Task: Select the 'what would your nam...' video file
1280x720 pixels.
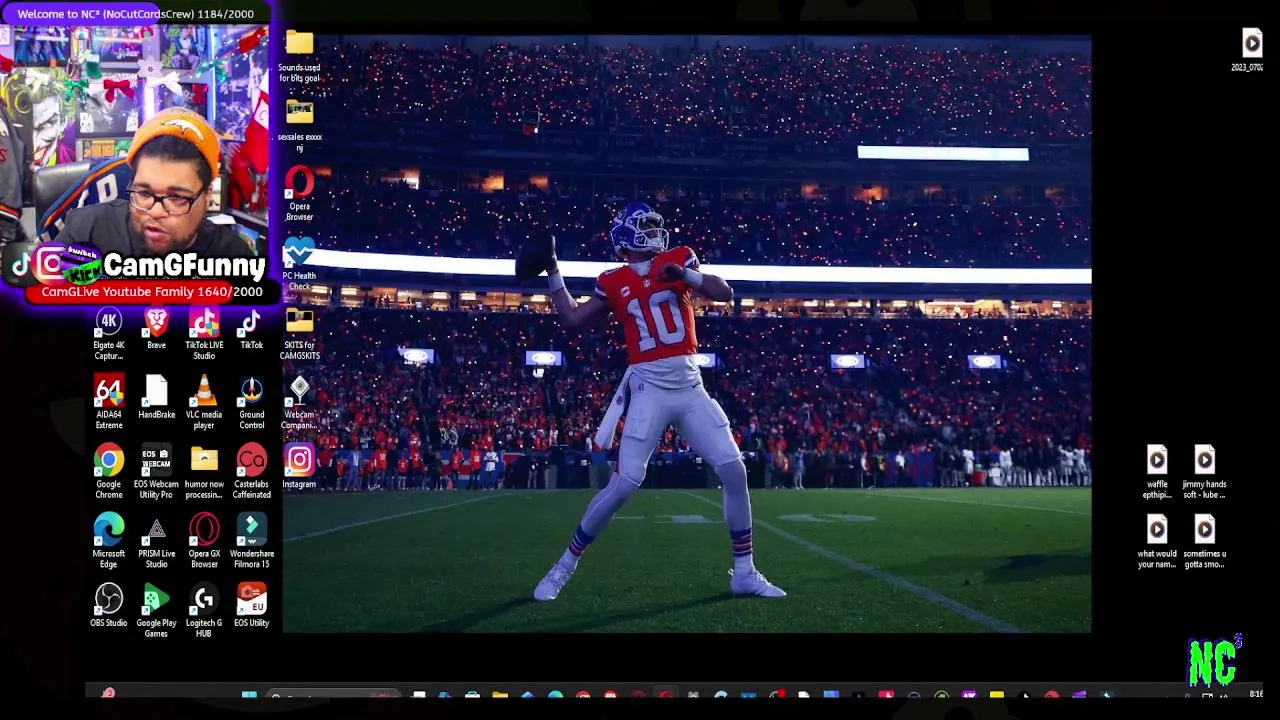Action: coord(1157,542)
